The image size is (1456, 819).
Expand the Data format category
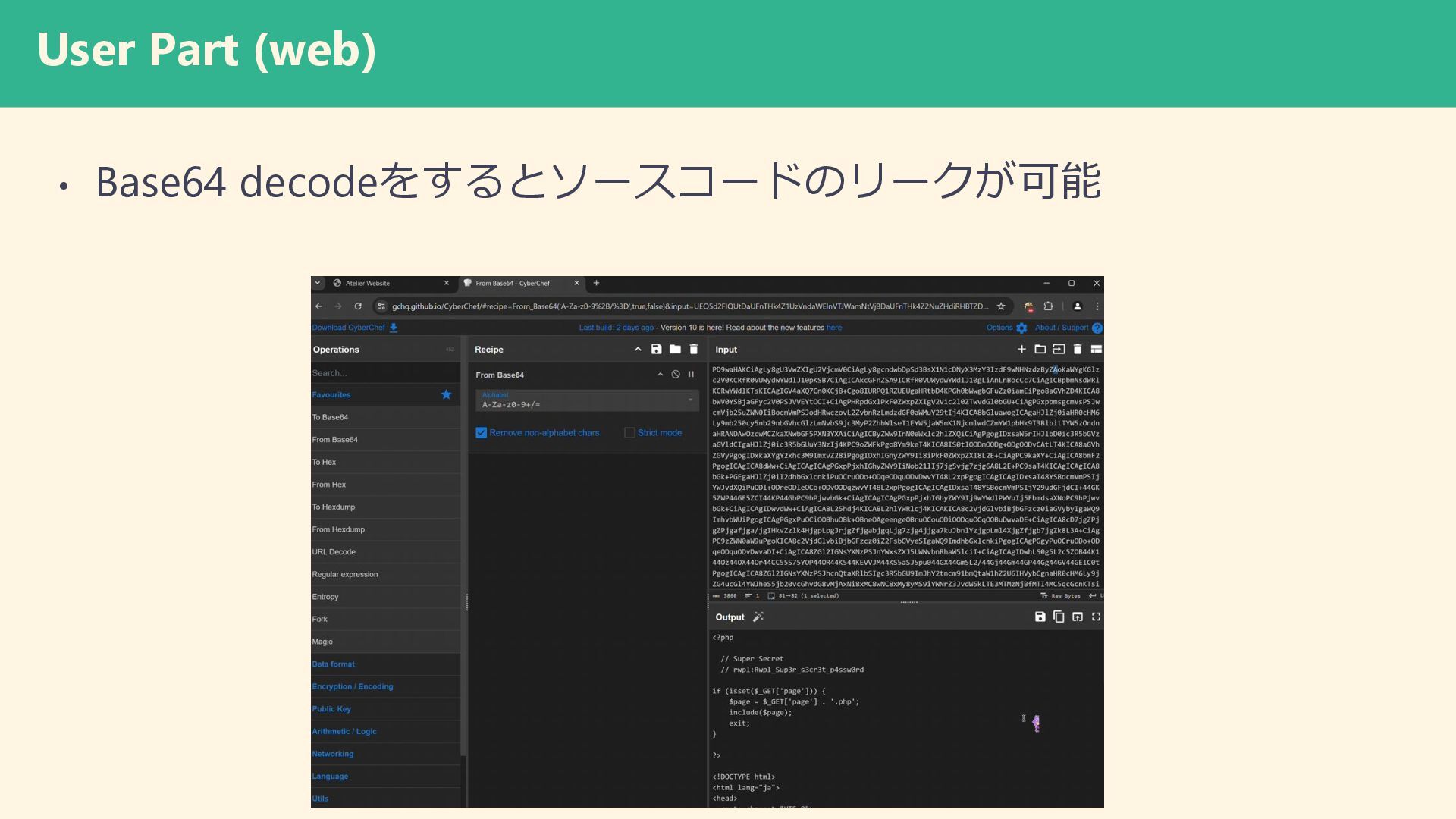(333, 664)
